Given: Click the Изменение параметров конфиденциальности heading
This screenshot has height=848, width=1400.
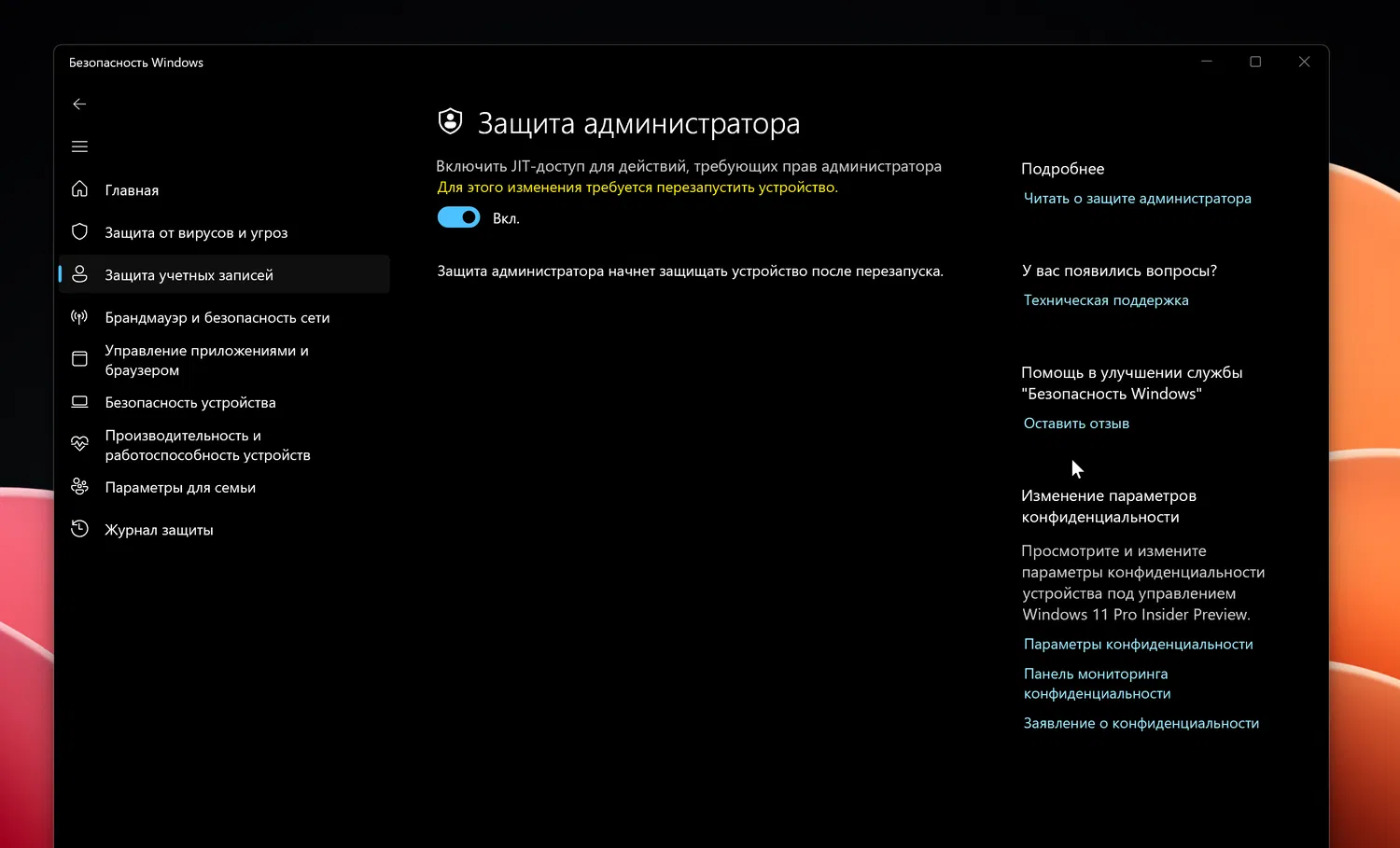Looking at the screenshot, I should pyautogui.click(x=1109, y=506).
